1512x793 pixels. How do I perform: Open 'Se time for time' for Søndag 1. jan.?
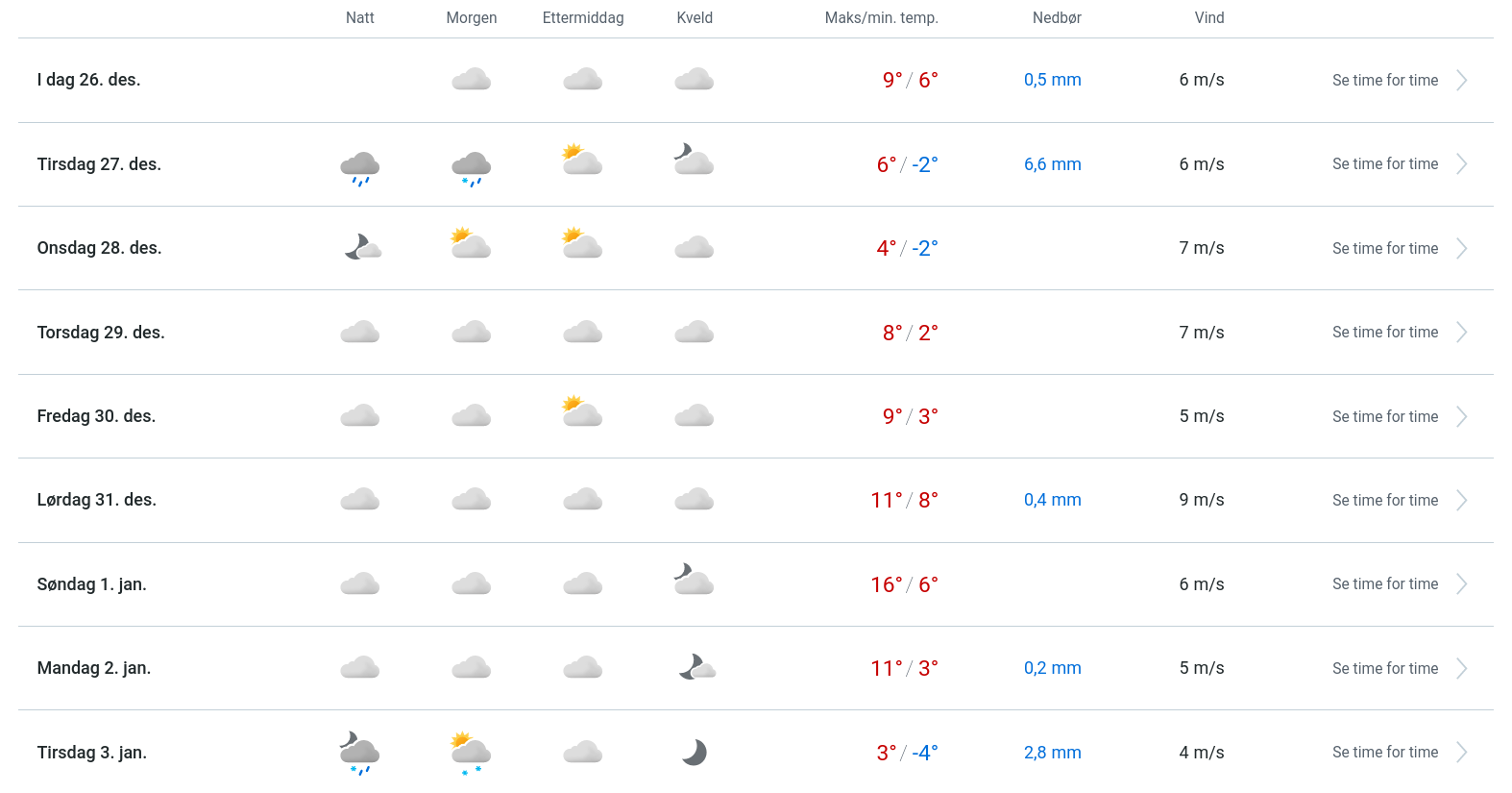pos(1384,584)
